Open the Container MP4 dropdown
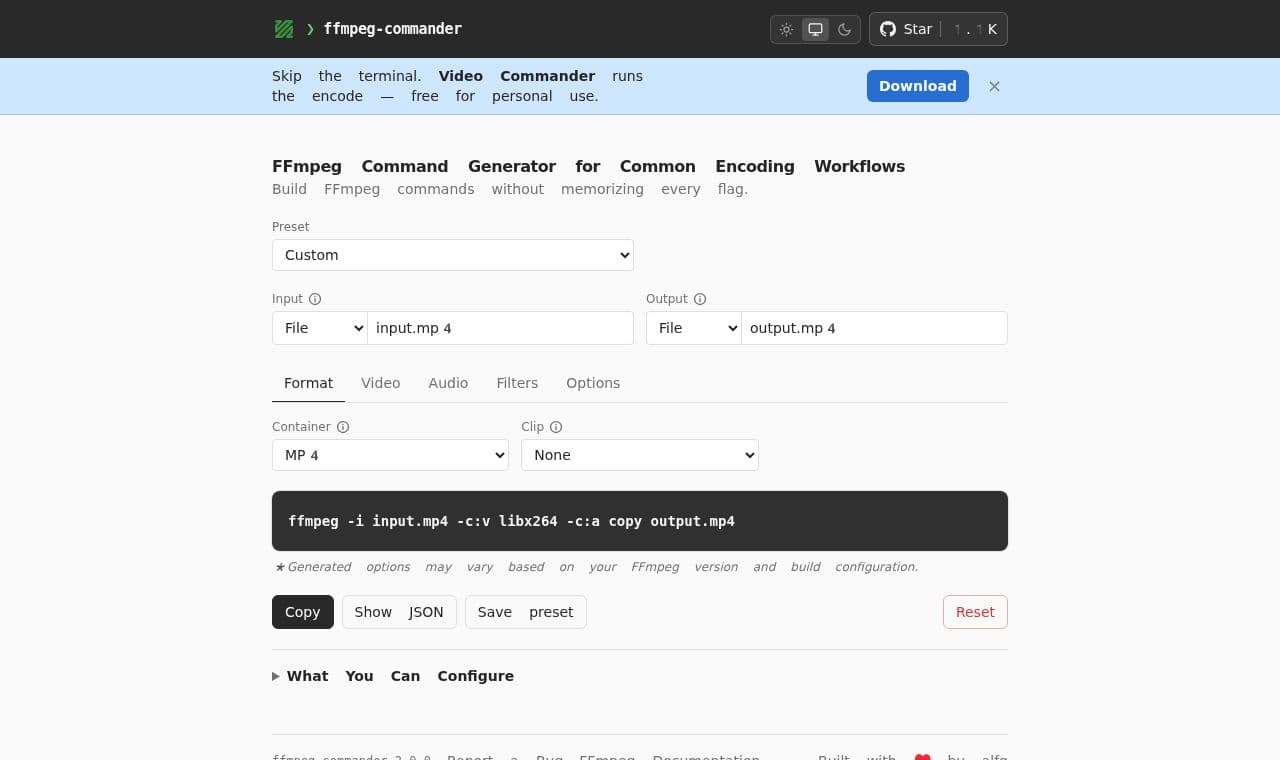 tap(390, 455)
